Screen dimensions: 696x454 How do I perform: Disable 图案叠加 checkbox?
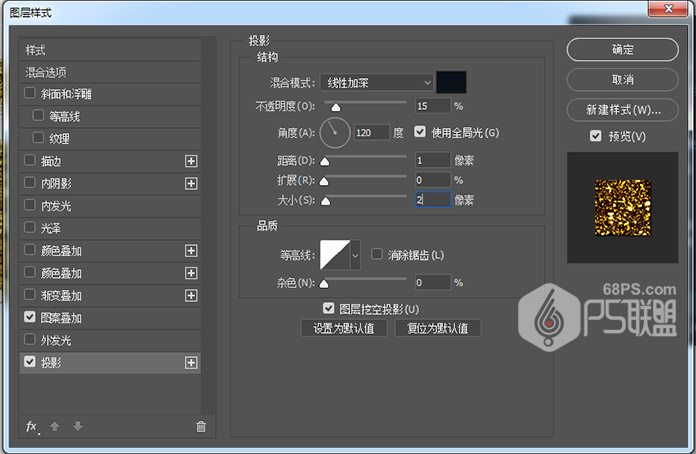click(x=30, y=317)
